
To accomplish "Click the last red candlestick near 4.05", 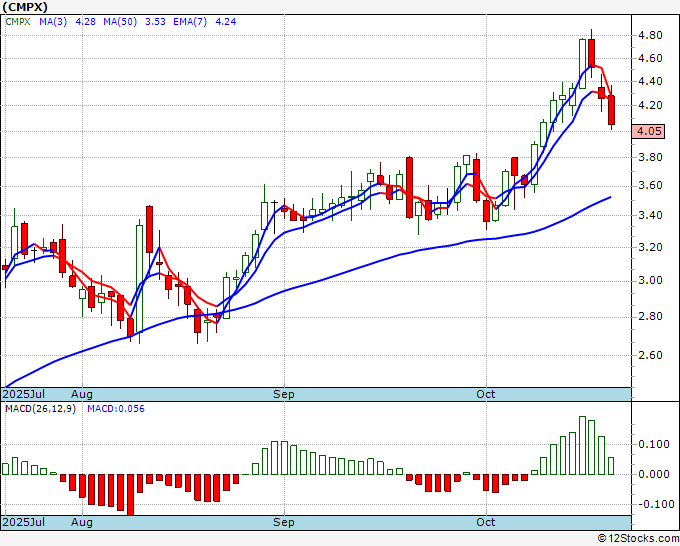I will [x=611, y=110].
